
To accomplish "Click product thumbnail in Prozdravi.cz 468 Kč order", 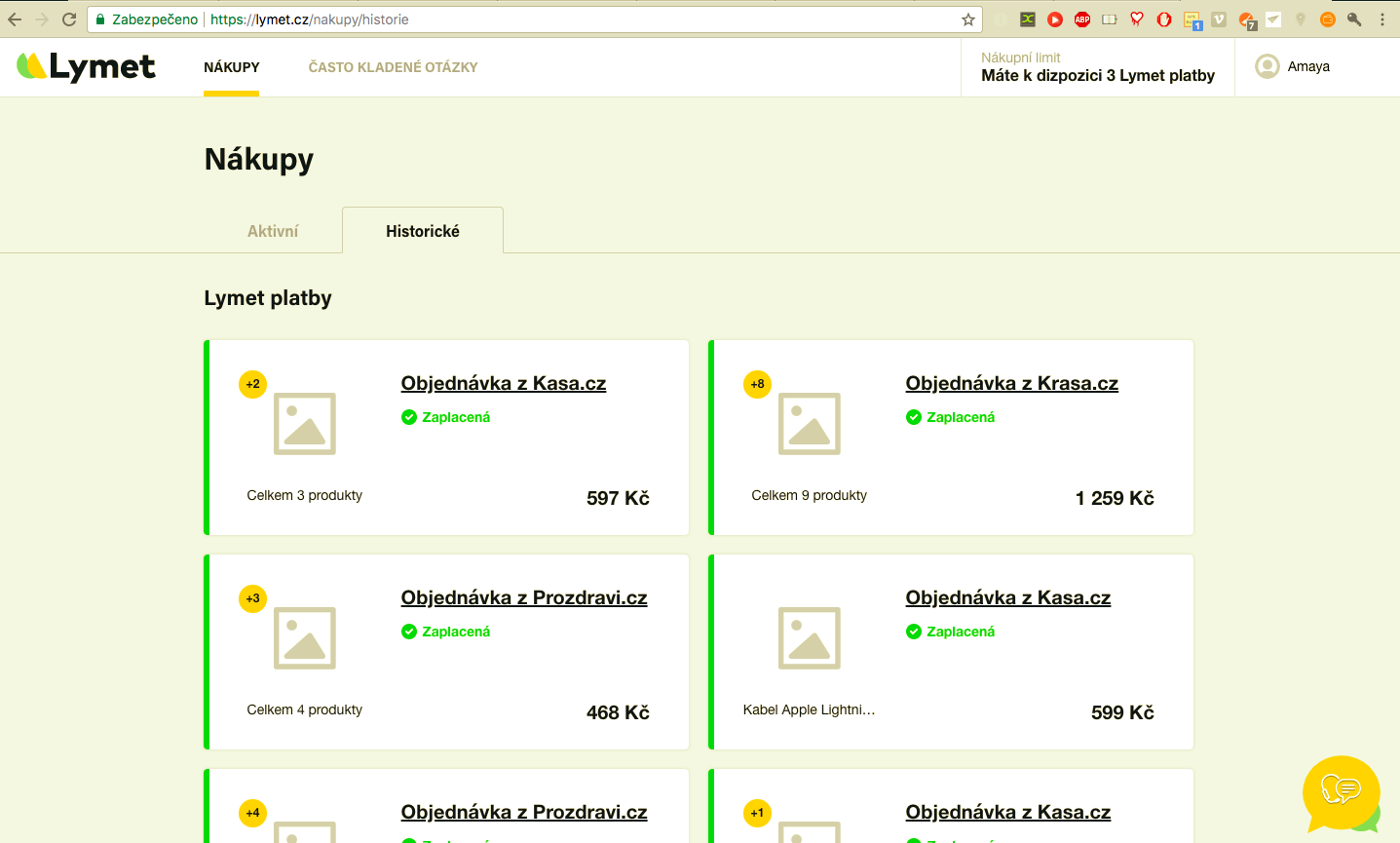I will 305,638.
